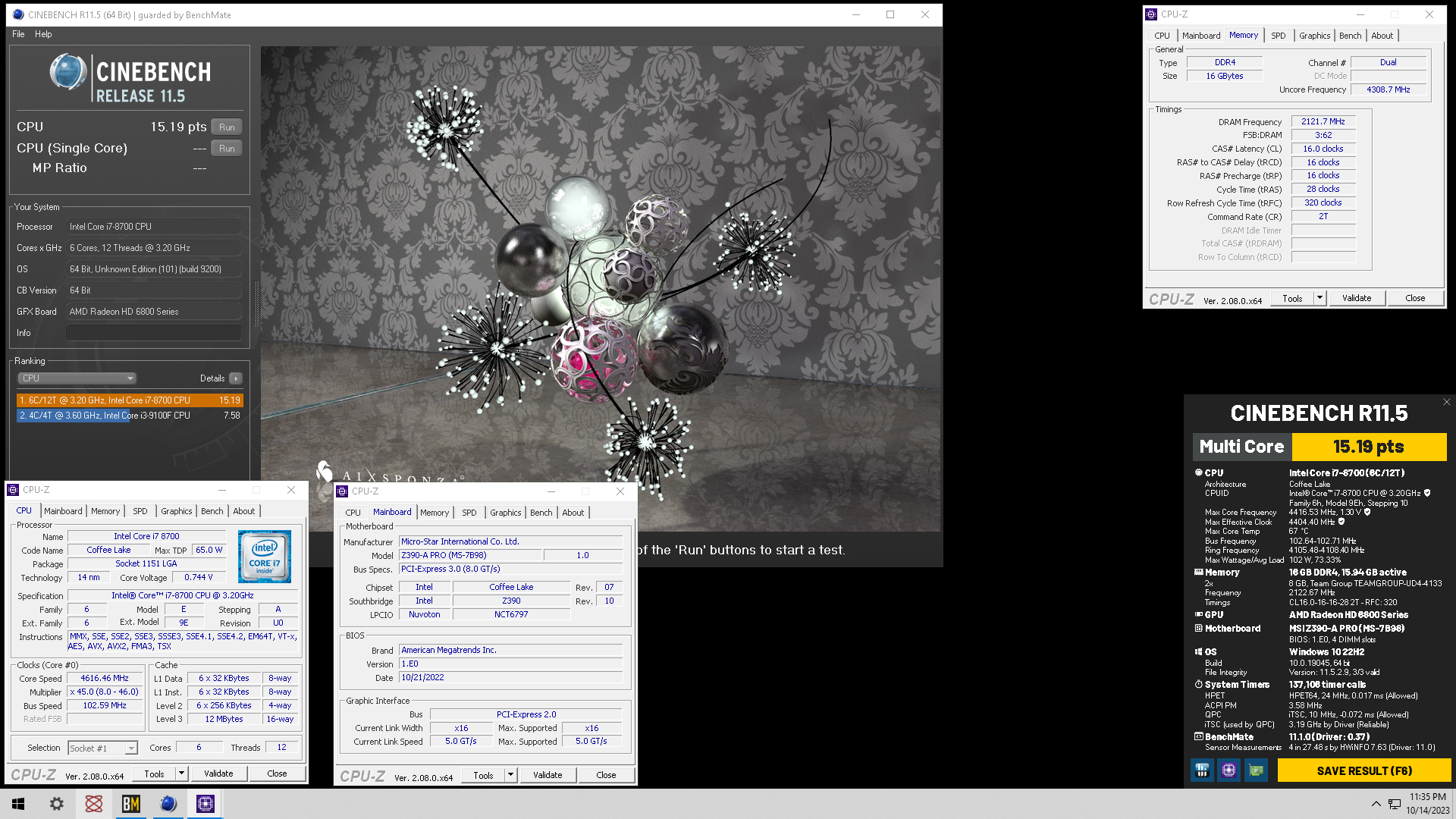Screen dimensions: 1456x819
Task: Click Validate in CPU-Z Memory window
Action: coord(1356,298)
